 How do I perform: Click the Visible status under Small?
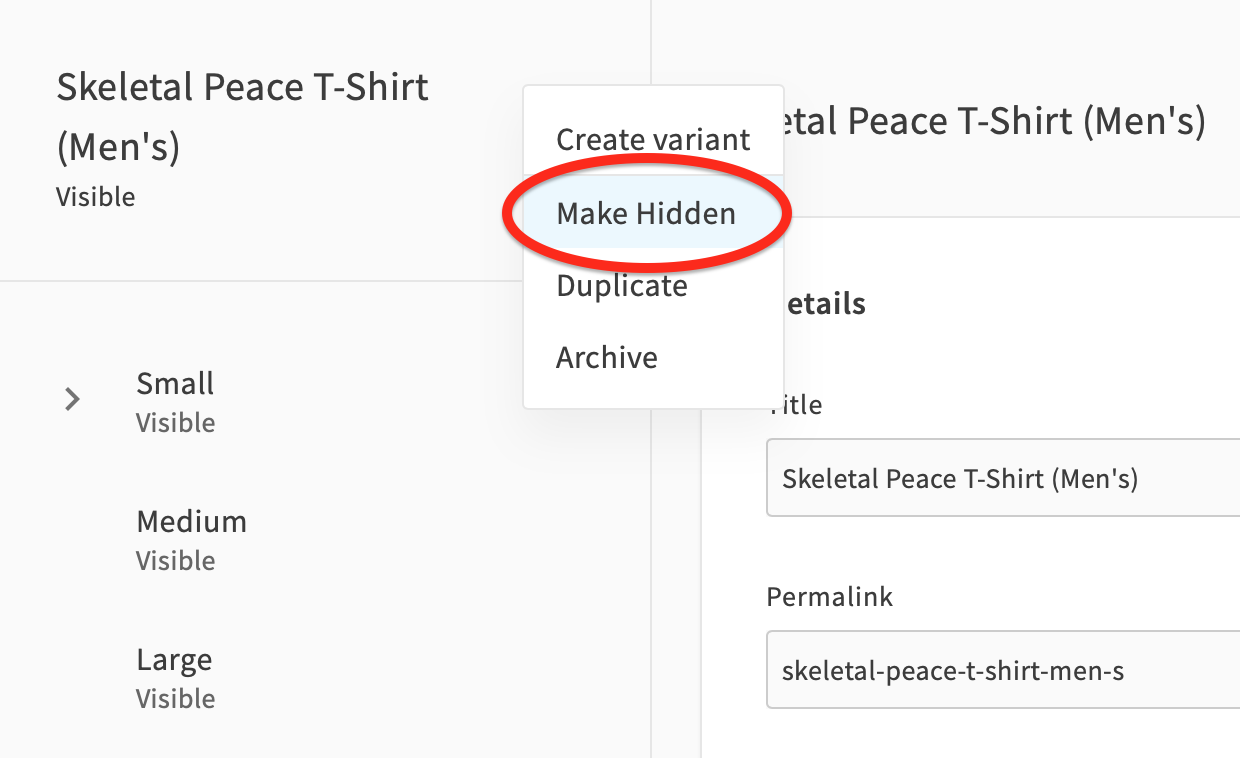[175, 423]
